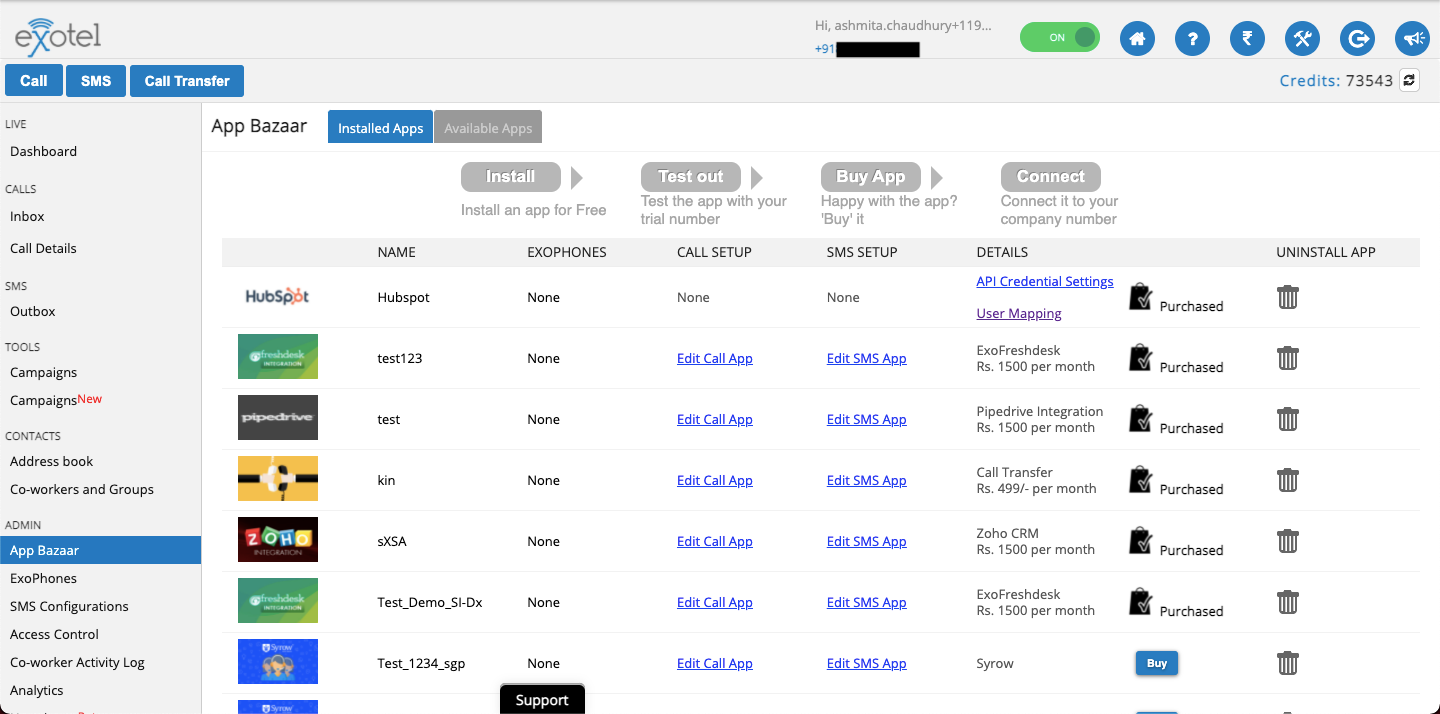Edit Call App for kin

(715, 480)
